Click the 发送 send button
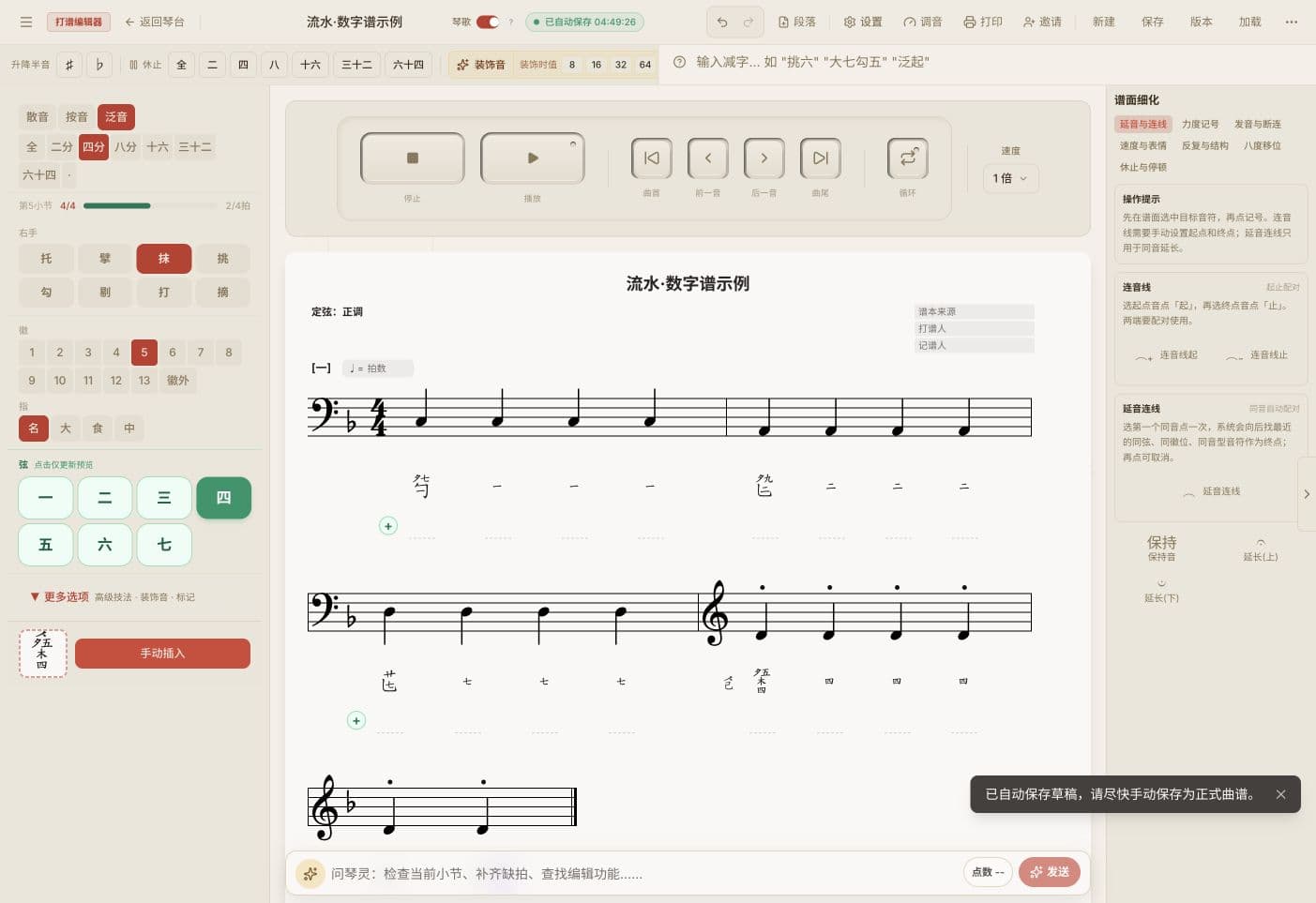The image size is (1316, 903). point(1050,872)
